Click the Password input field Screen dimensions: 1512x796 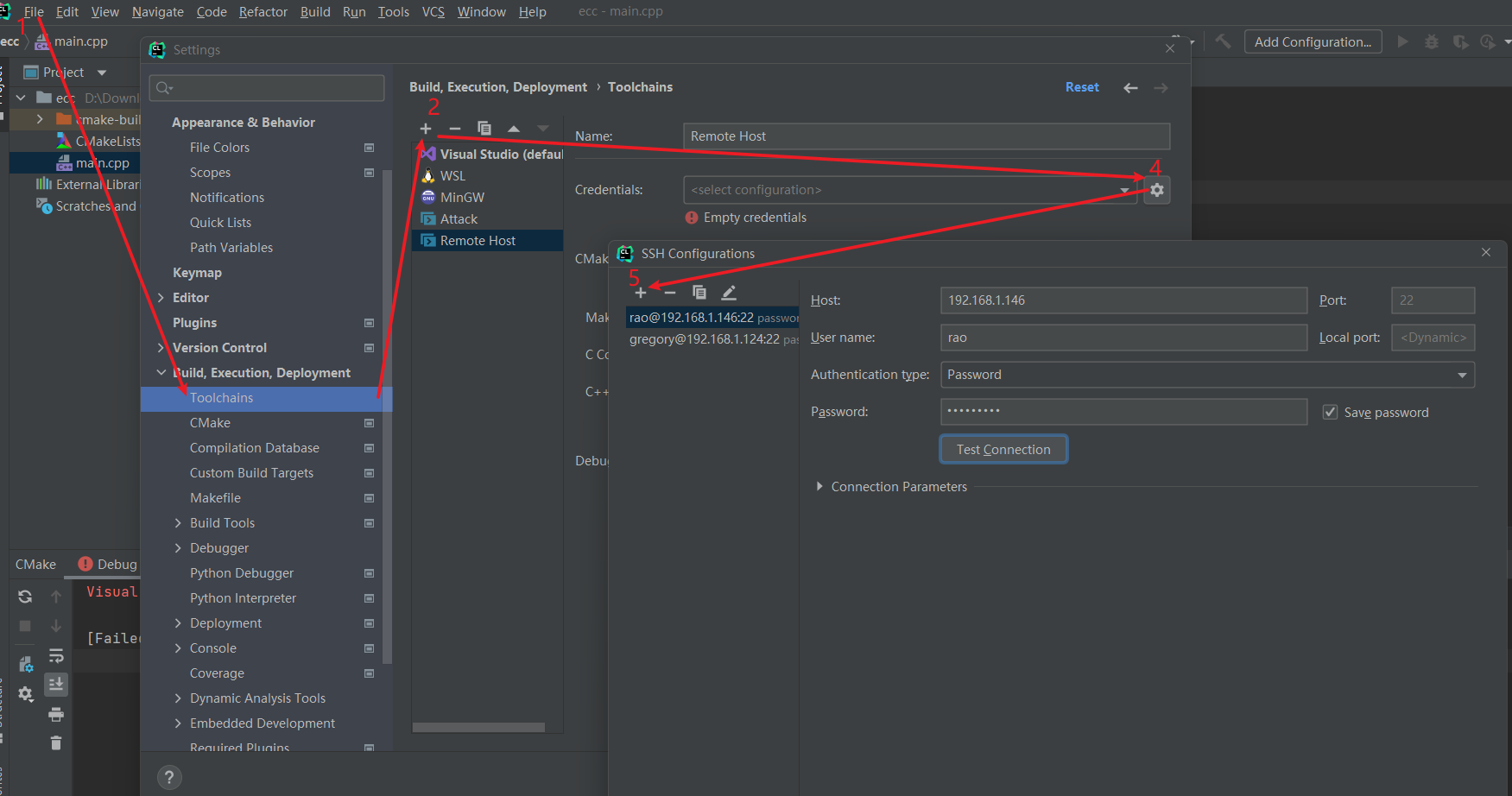pyautogui.click(x=1123, y=412)
